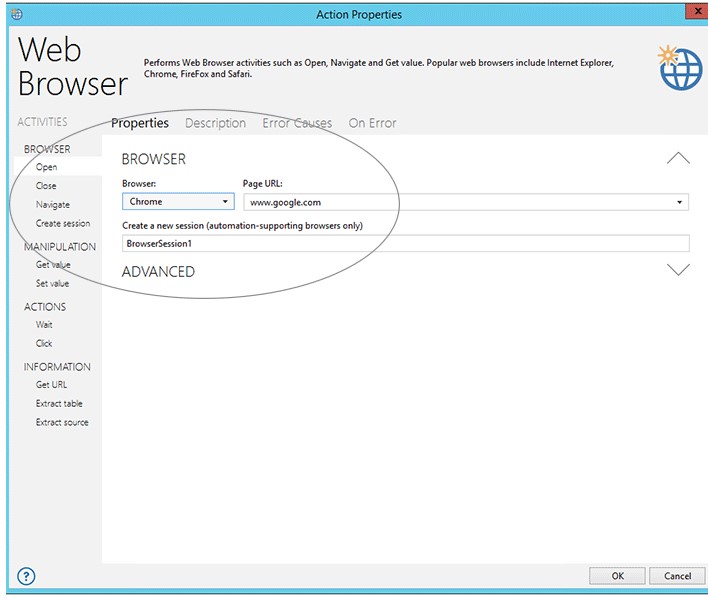The width and height of the screenshot is (708, 600).
Task: Click the help question mark icon
Action: click(26, 576)
